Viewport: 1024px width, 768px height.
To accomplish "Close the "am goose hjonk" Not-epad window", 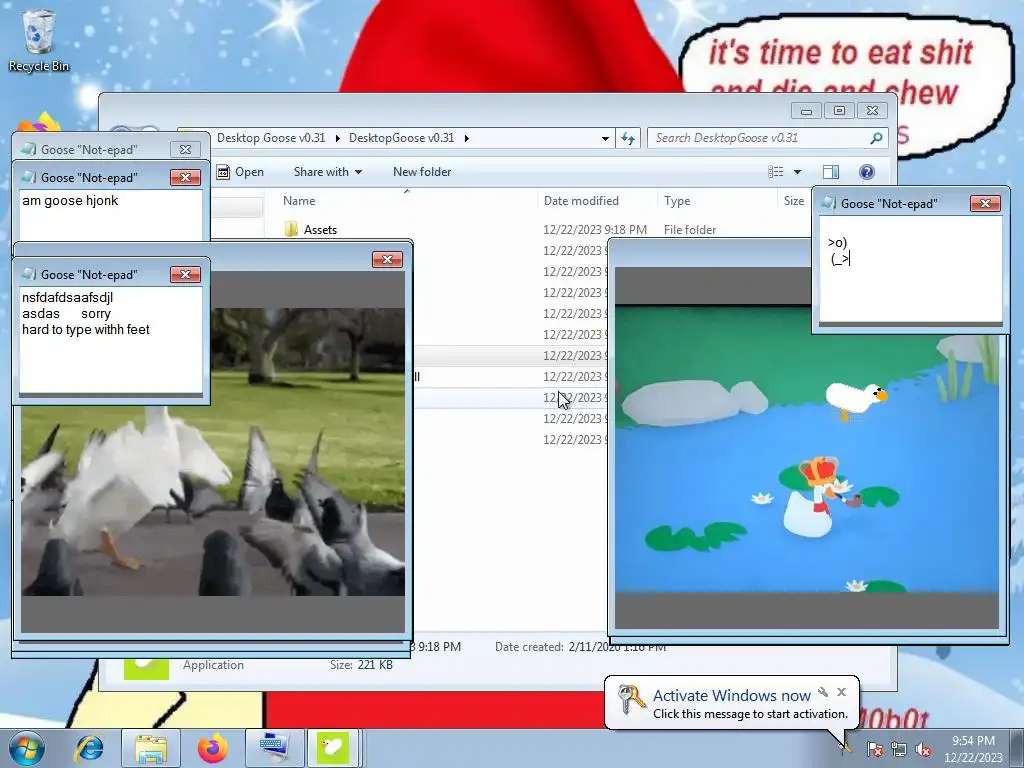I will pyautogui.click(x=185, y=178).
